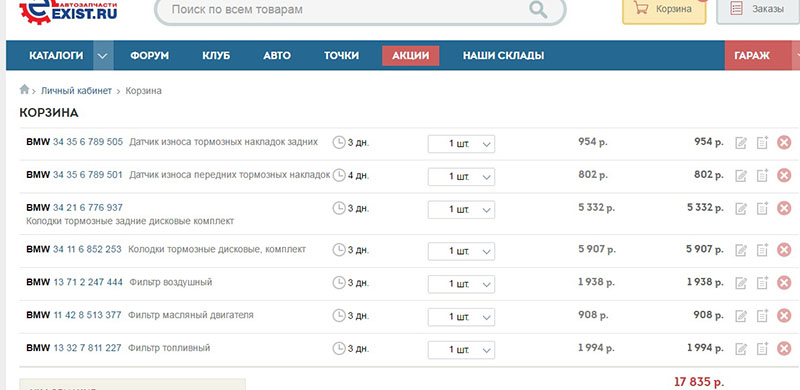Viewport: 800px width, 390px height.
Task: Remove item 34 21 6 776 937
Action: (784, 208)
